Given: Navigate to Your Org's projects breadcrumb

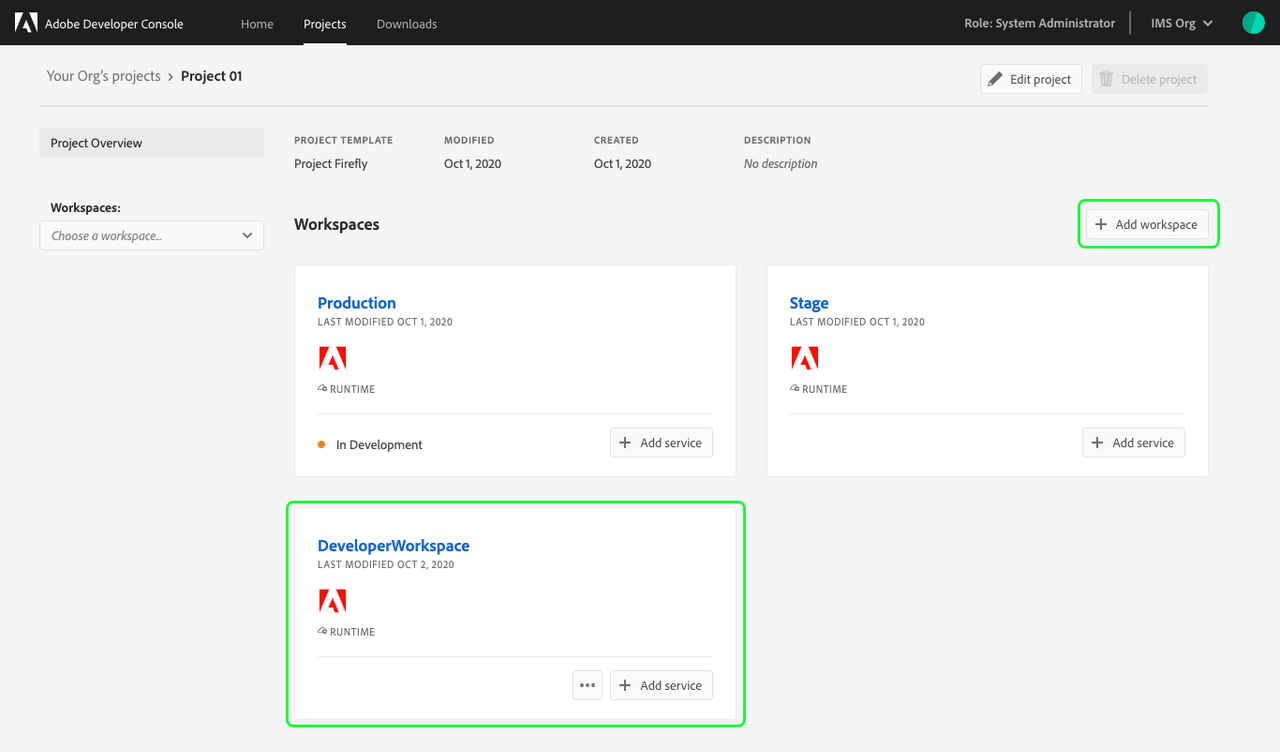Looking at the screenshot, I should pos(104,76).
